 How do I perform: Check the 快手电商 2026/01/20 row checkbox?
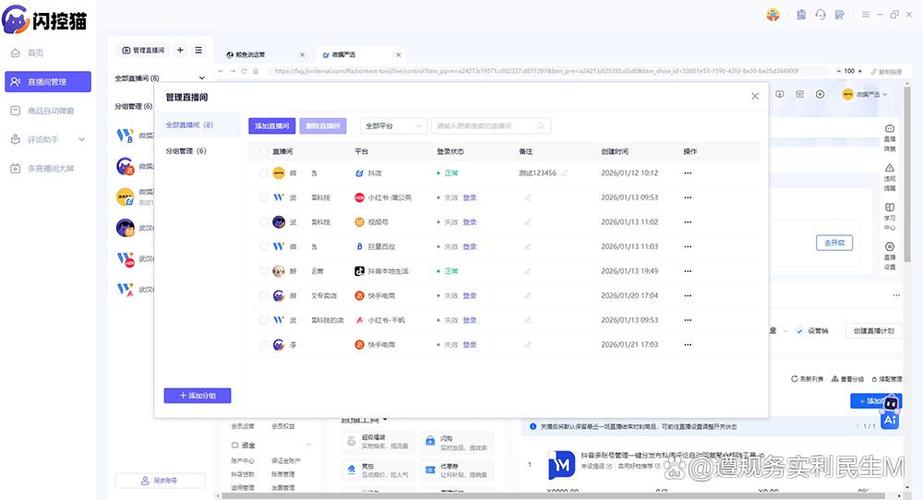[264, 296]
